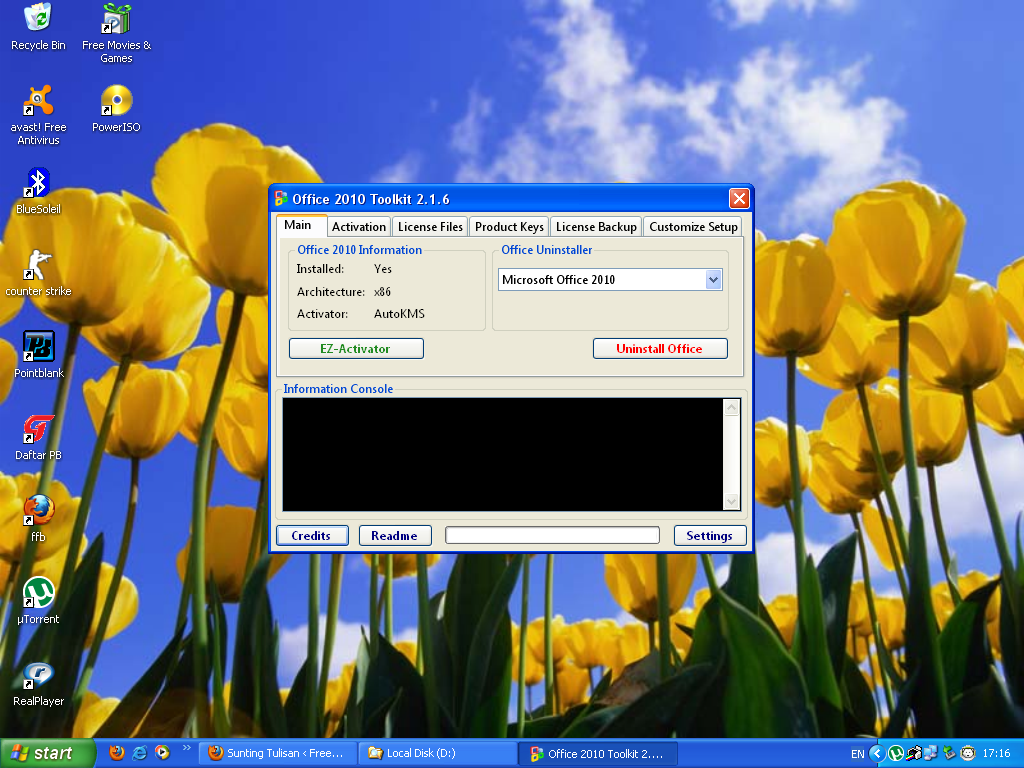
Task: Close the Office 2010 Toolkit window
Action: point(739,199)
